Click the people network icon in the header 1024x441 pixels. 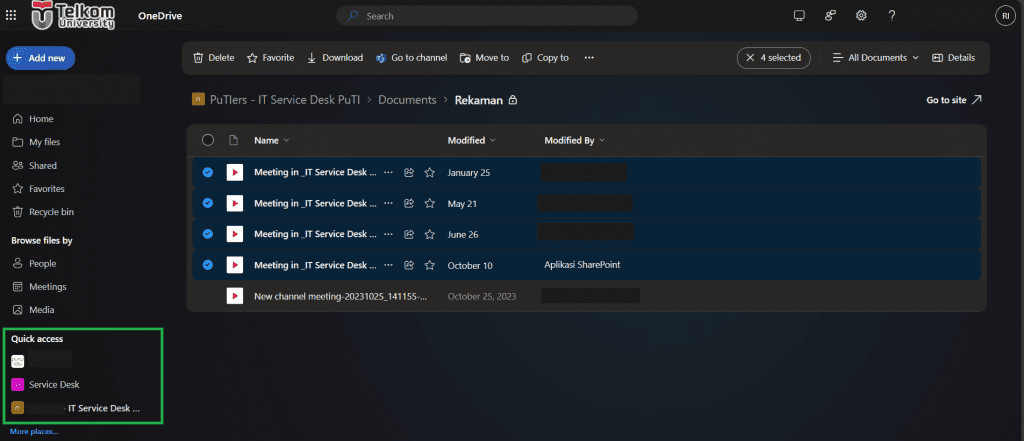[830, 16]
